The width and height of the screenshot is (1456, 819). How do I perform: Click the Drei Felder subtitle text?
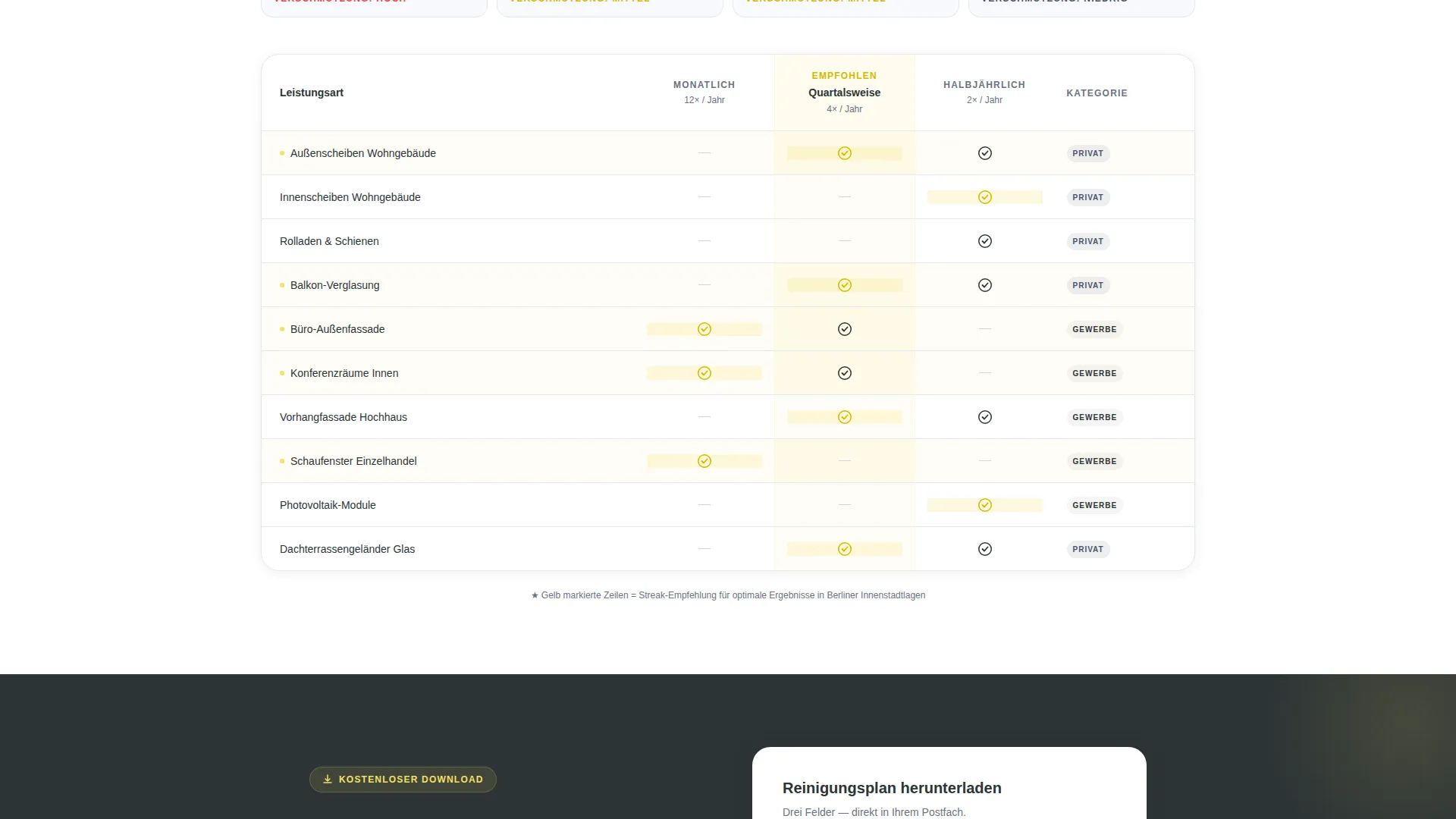(x=874, y=812)
